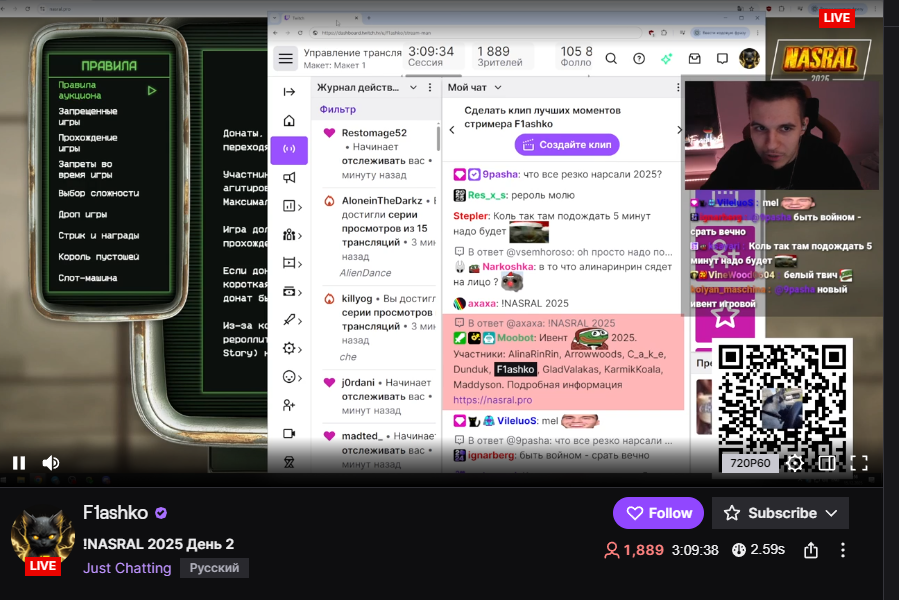This screenshot has height=600, width=899.
Task: Click the Restomage52 activity entry
Action: (x=378, y=154)
